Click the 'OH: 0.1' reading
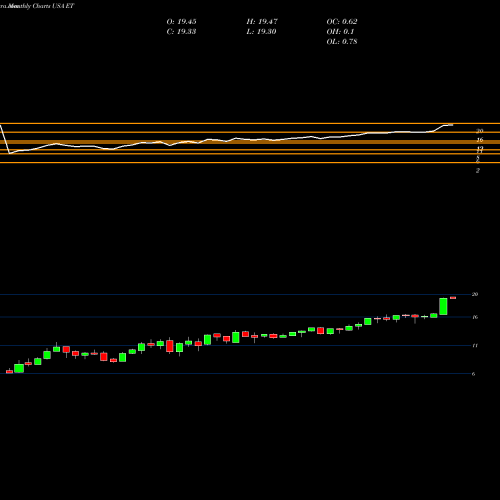The image size is (500, 500). (340, 32)
